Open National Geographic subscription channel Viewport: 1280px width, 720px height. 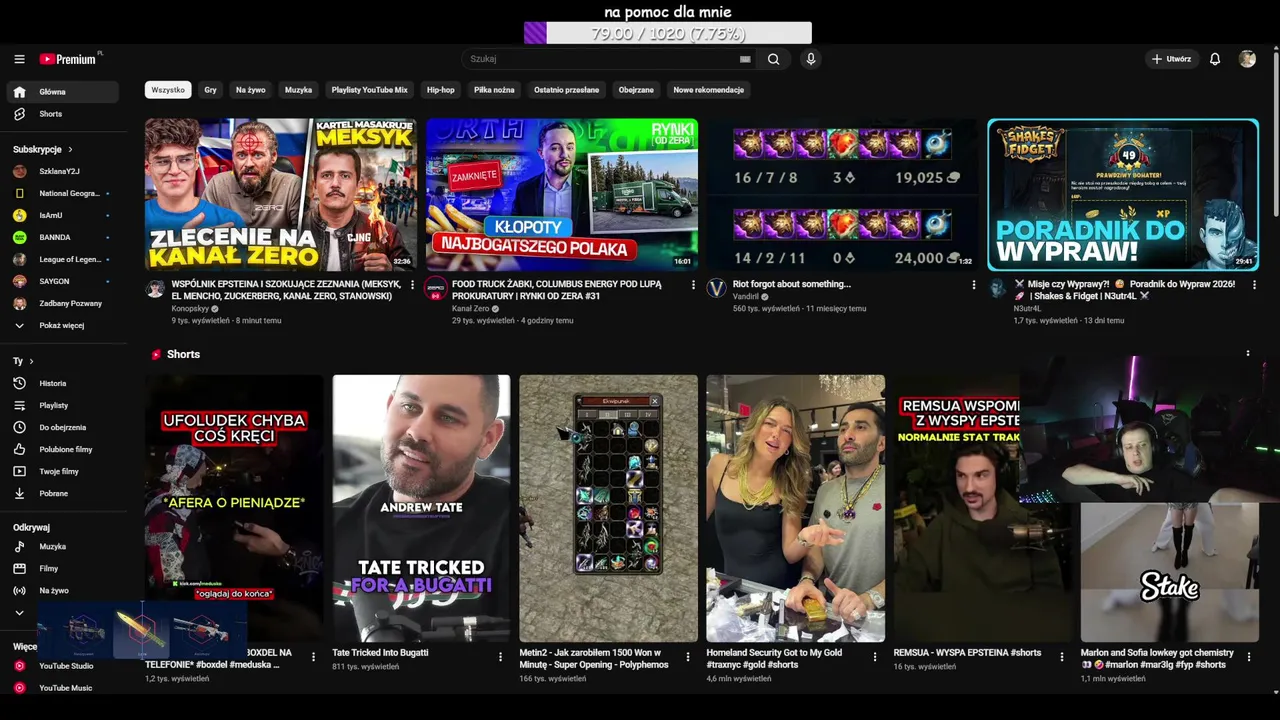62,193
